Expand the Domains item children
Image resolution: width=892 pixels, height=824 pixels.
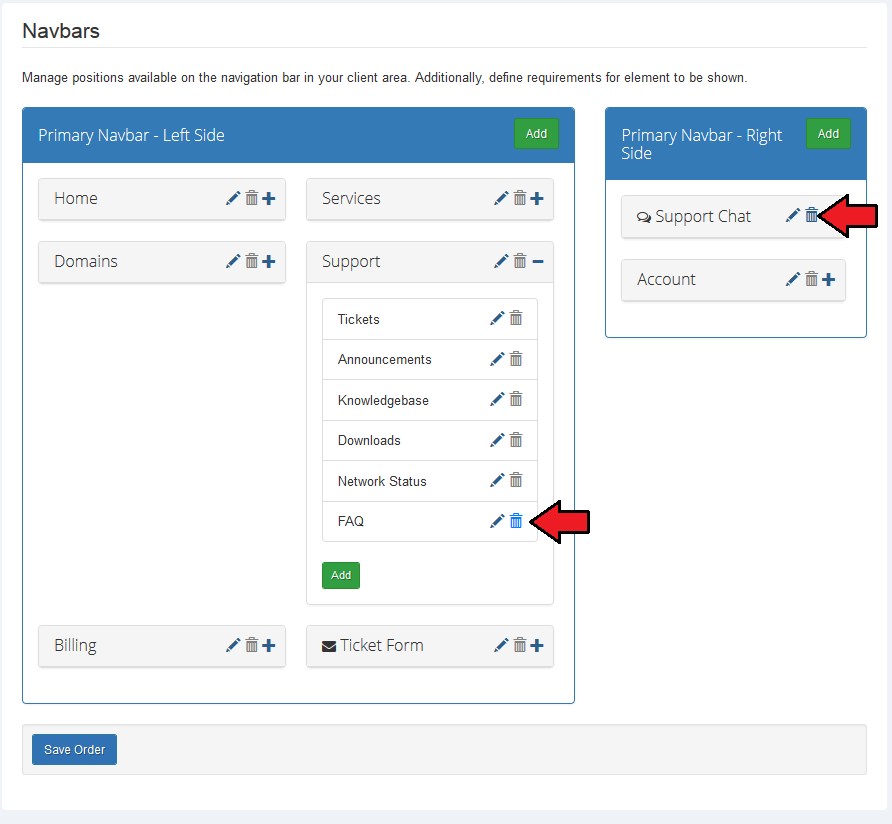coord(269,262)
